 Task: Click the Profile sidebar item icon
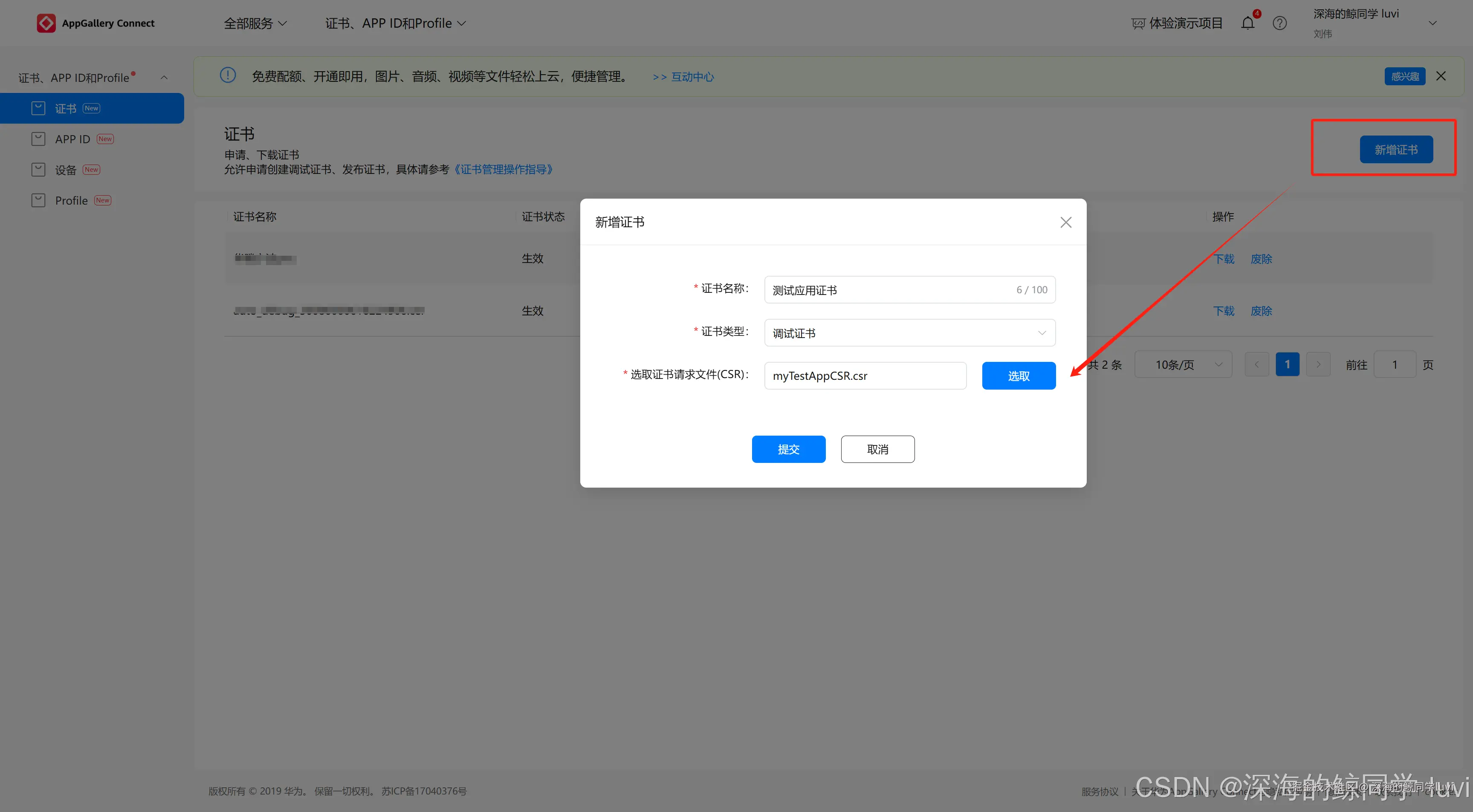pos(38,200)
